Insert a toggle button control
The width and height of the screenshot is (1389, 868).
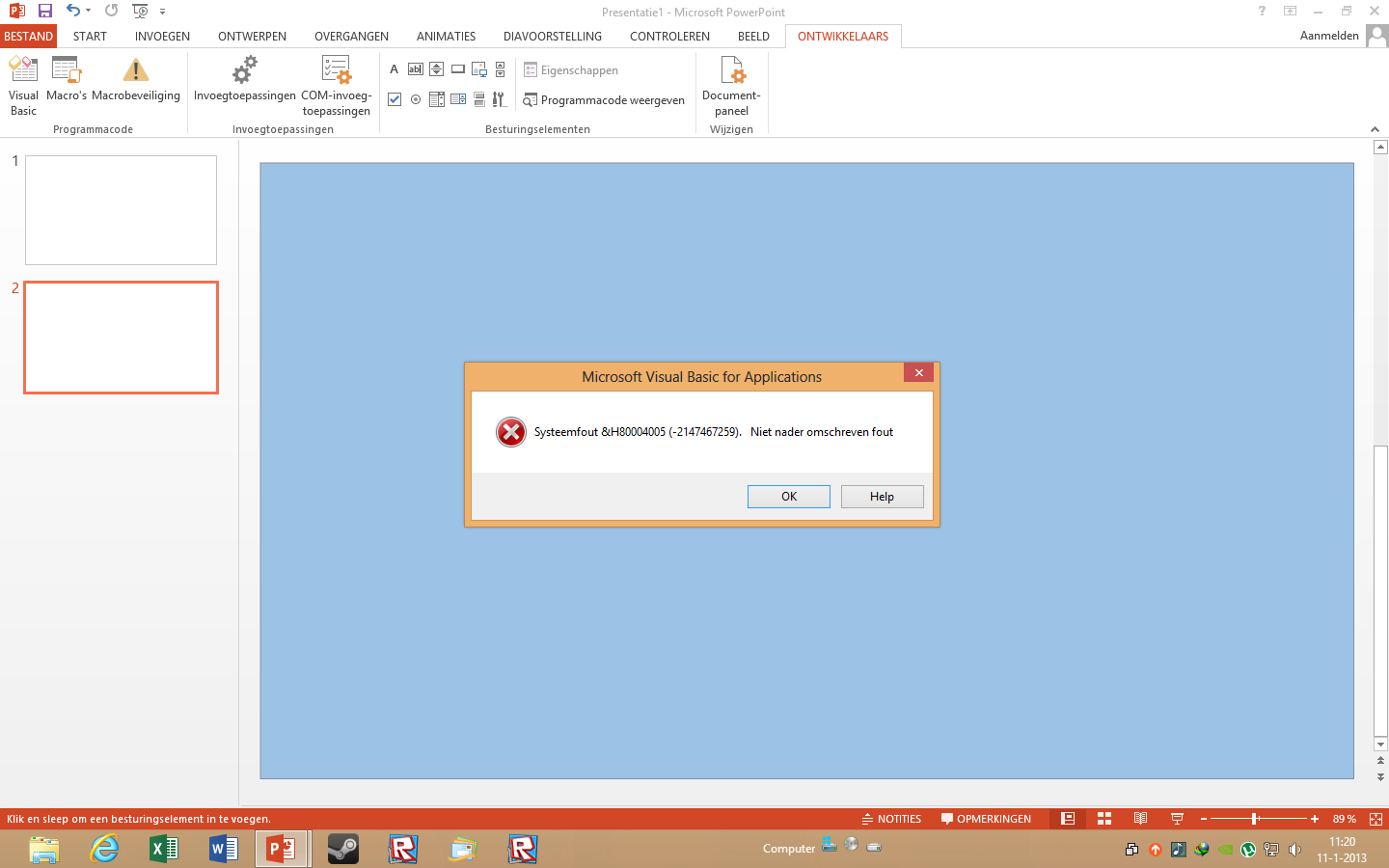[479, 99]
